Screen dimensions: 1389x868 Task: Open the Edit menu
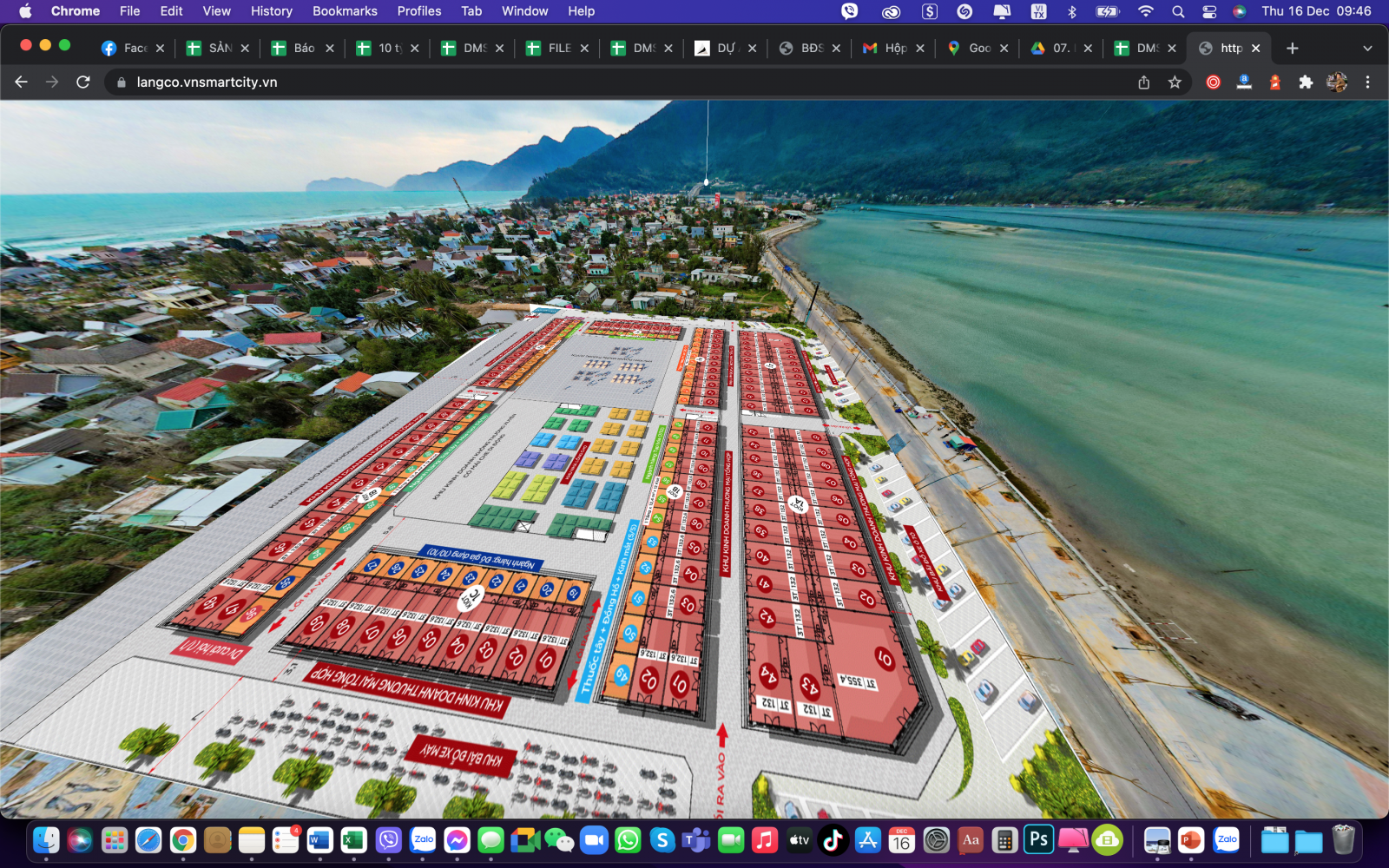(171, 11)
